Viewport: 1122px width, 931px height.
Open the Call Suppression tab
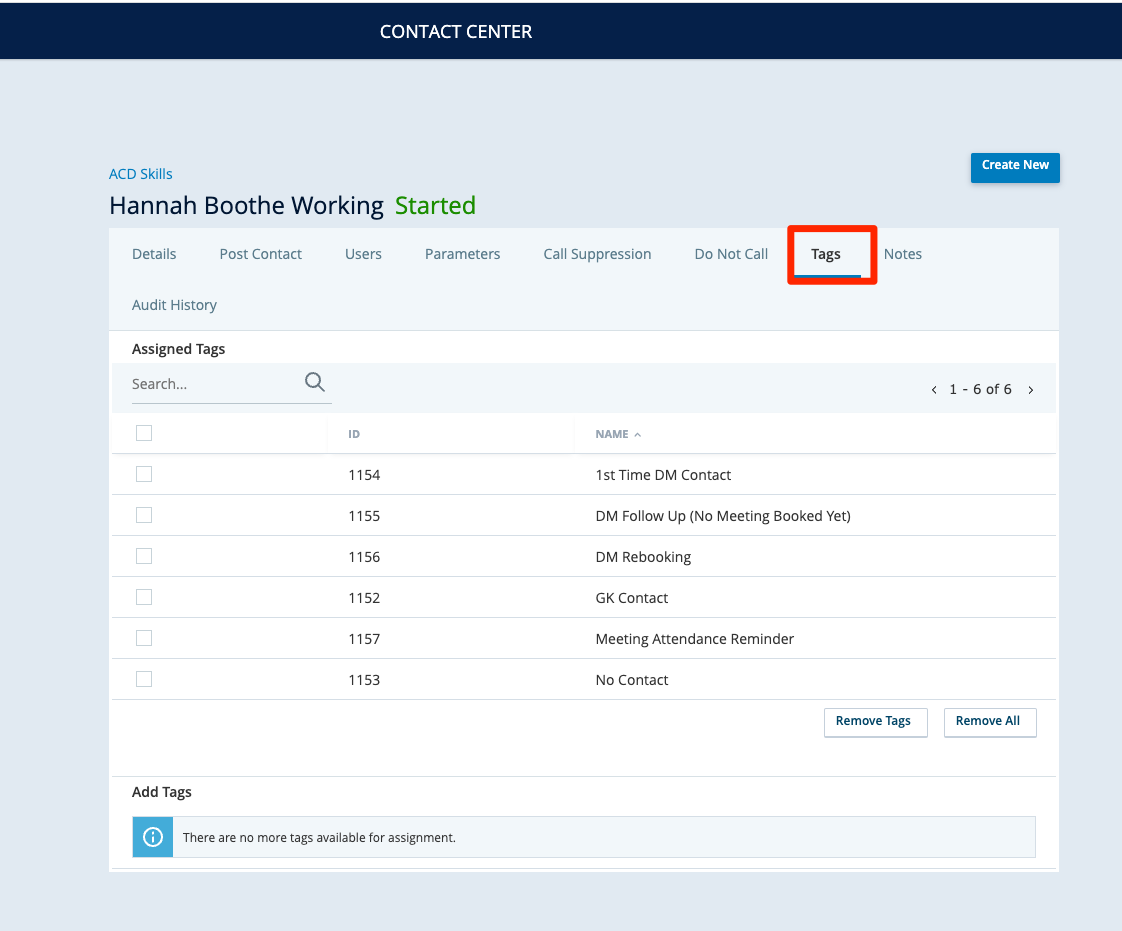pos(597,254)
